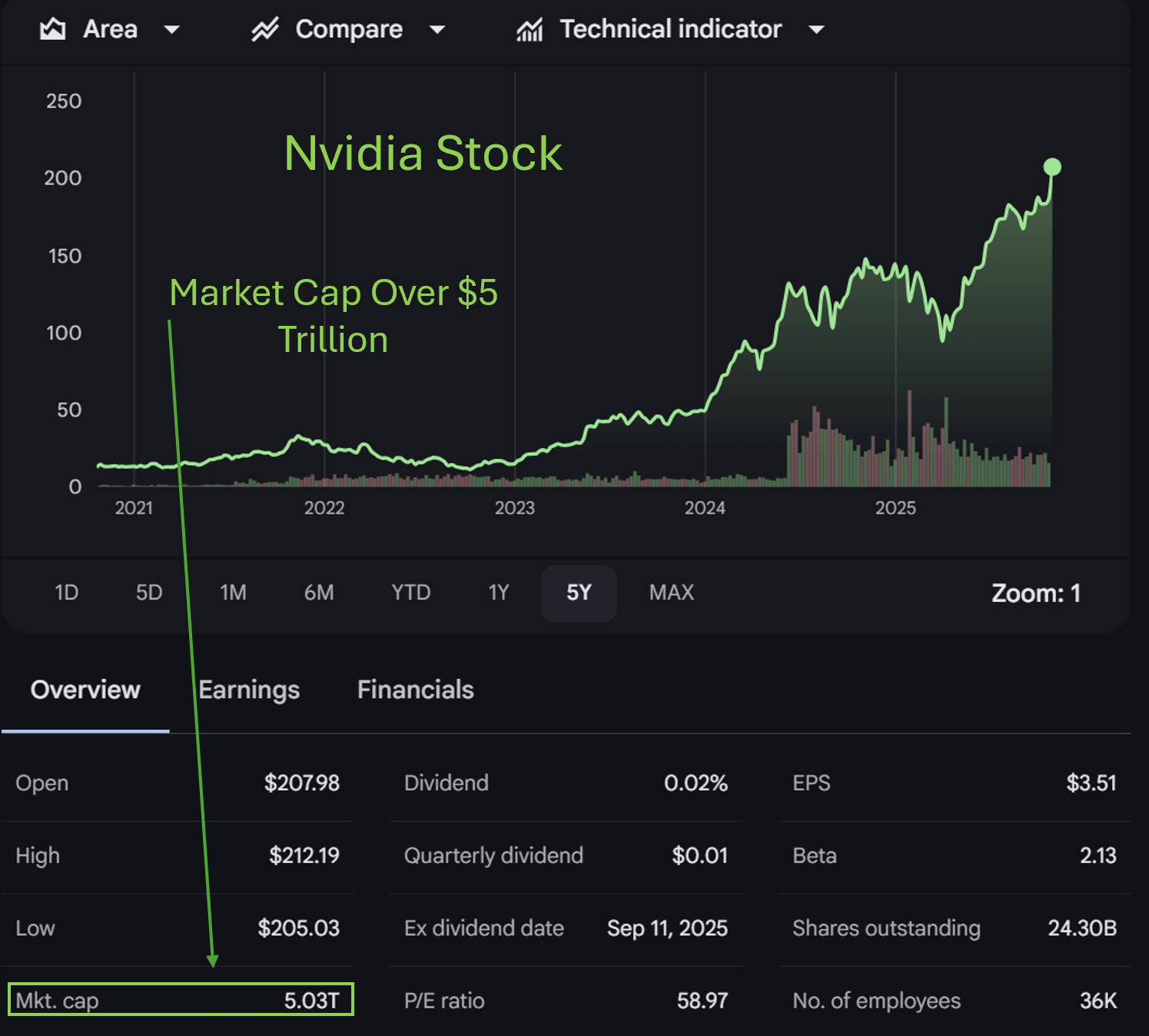Screen dimensions: 1149x1036
Task: Click the Zoom: 1 label
Action: pyautogui.click(x=1036, y=593)
